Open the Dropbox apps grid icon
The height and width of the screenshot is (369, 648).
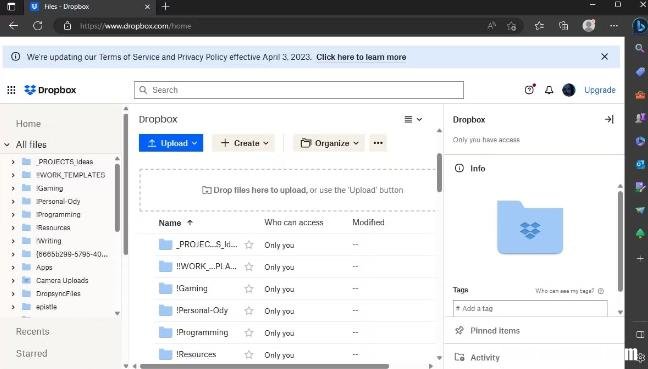point(11,90)
